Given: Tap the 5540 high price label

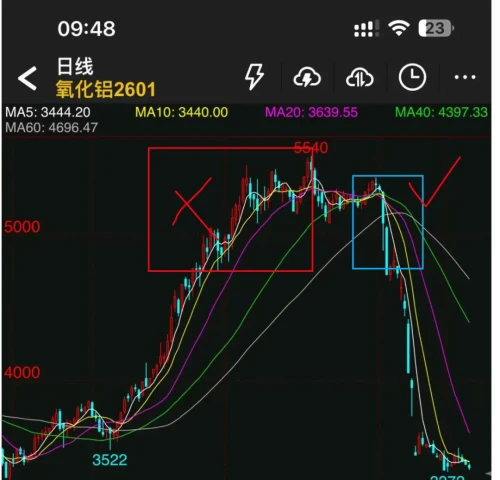Looking at the screenshot, I should tap(311, 148).
